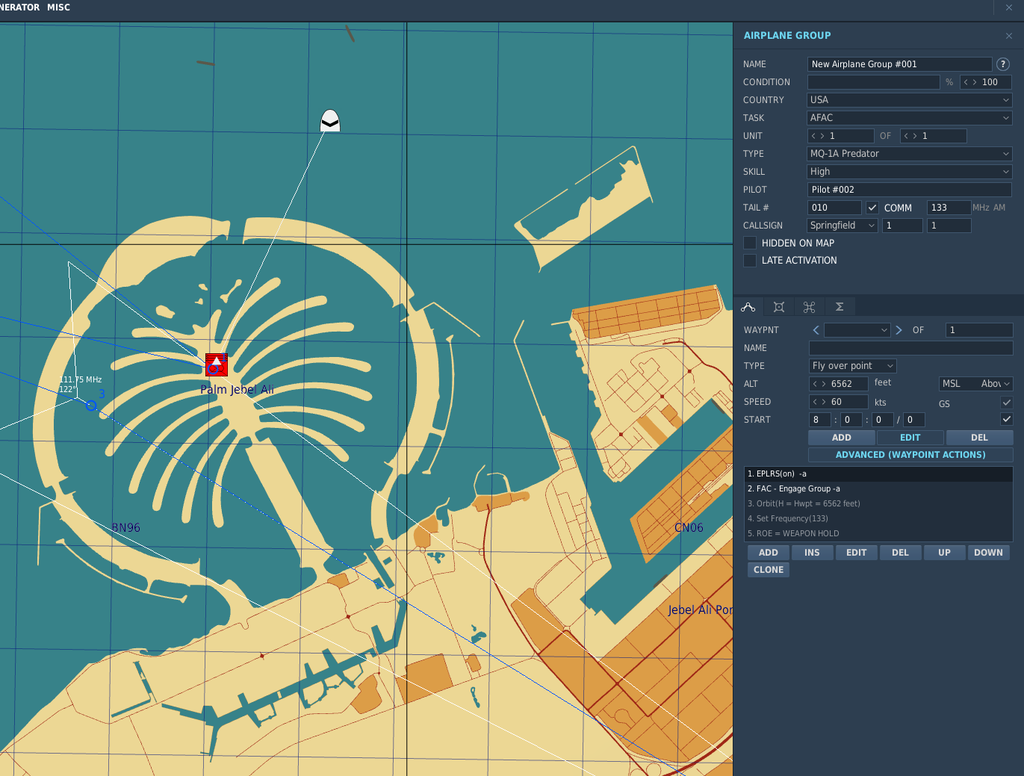This screenshot has width=1024, height=776.
Task: Go to the next waypoint arrow
Action: click(899, 330)
